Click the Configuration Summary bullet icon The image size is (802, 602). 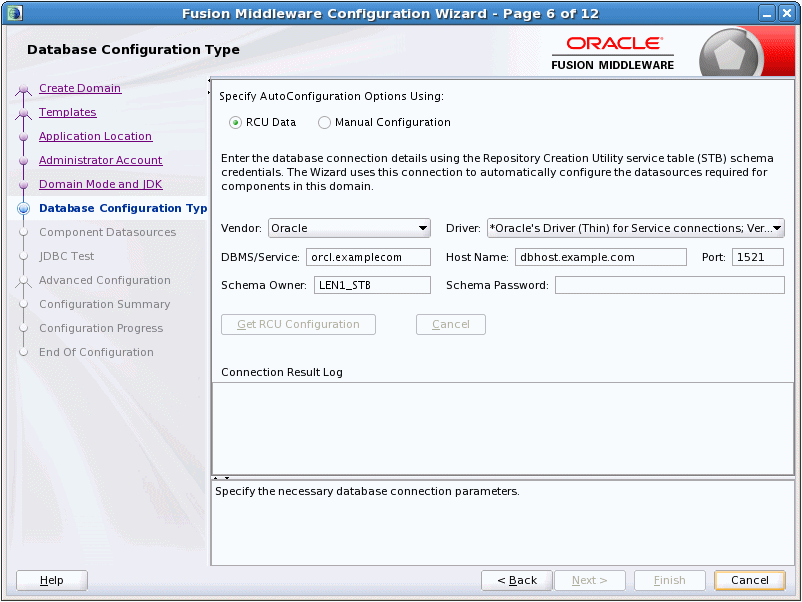pyautogui.click(x=23, y=304)
